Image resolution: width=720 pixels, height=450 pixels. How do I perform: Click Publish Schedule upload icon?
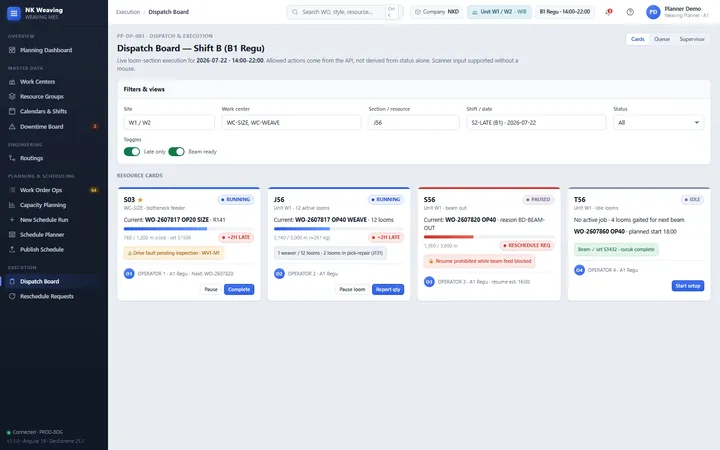(x=12, y=249)
